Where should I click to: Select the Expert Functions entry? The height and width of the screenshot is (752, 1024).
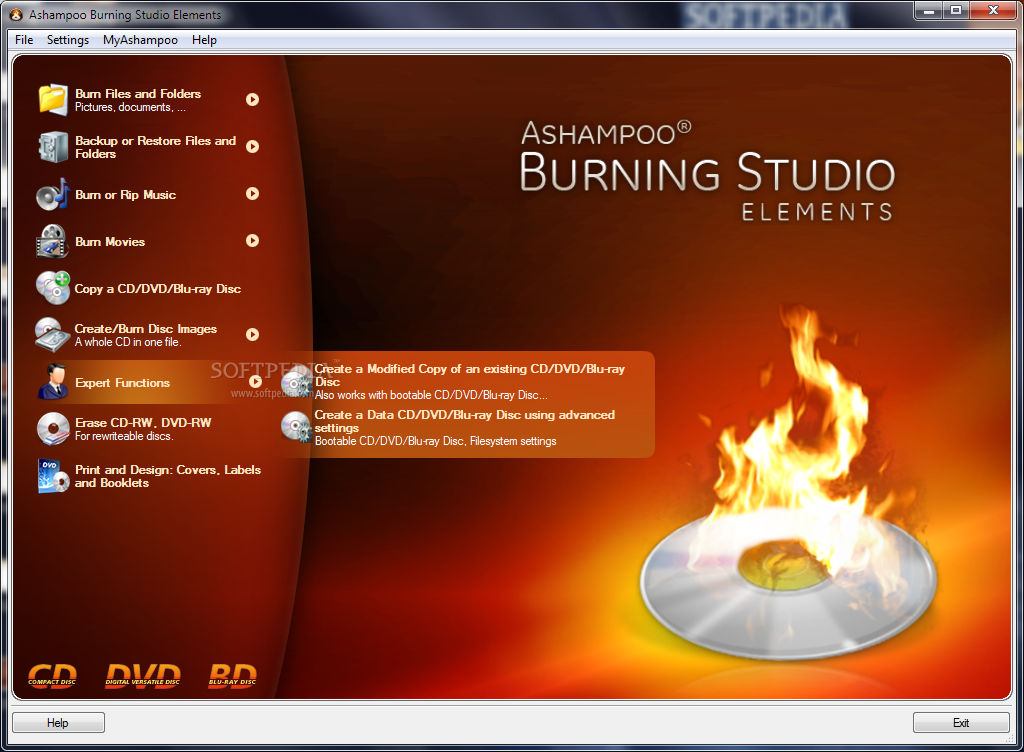(x=122, y=383)
